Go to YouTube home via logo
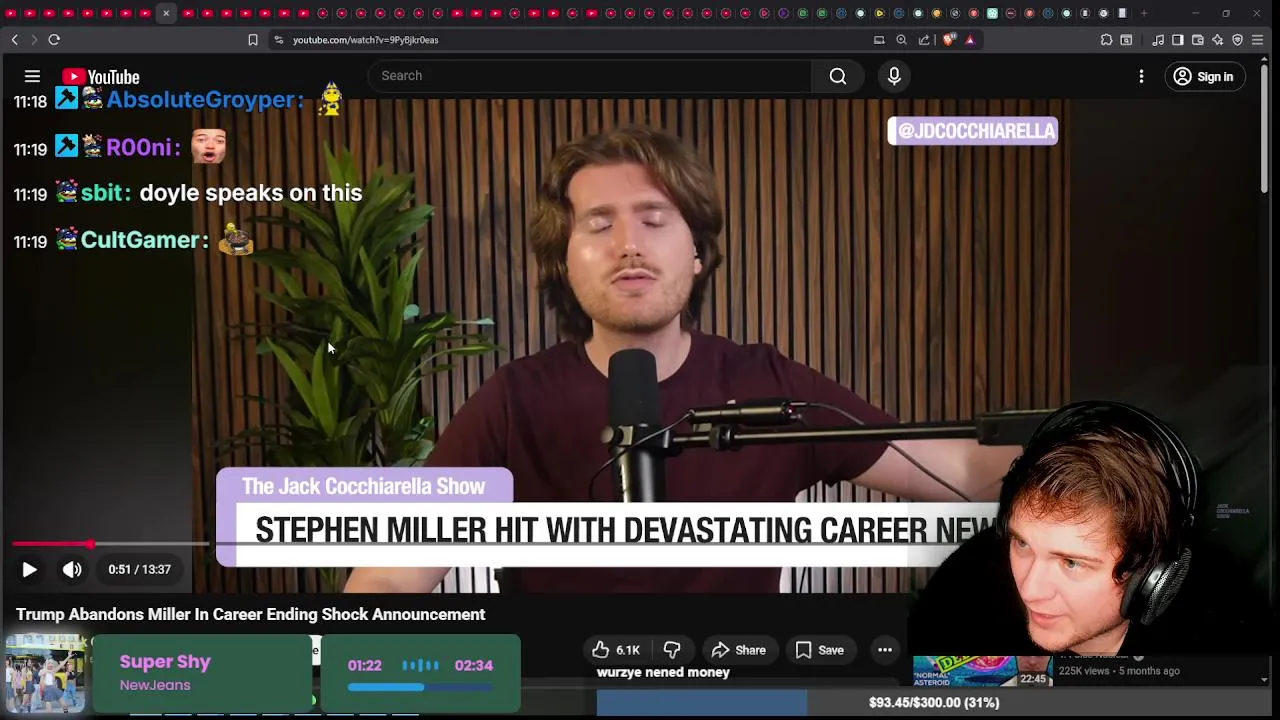The height and width of the screenshot is (720, 1280). (100, 77)
